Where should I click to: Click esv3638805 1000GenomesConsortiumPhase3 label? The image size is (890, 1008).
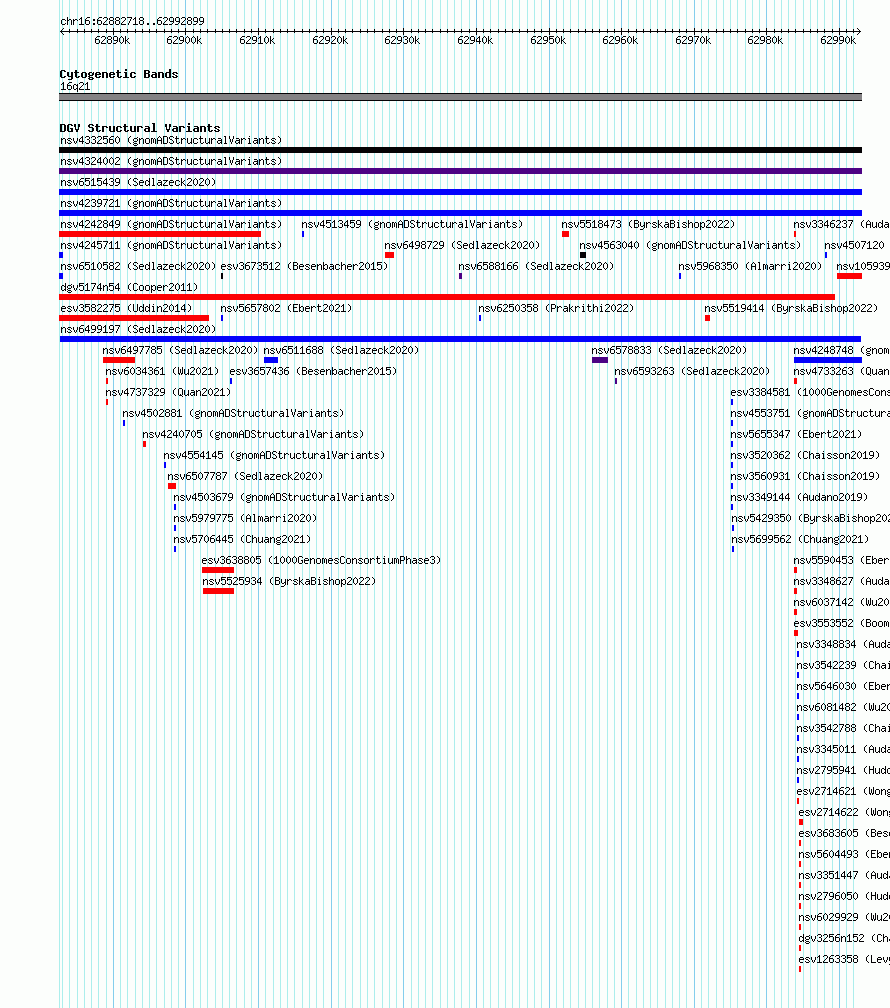pos(321,561)
